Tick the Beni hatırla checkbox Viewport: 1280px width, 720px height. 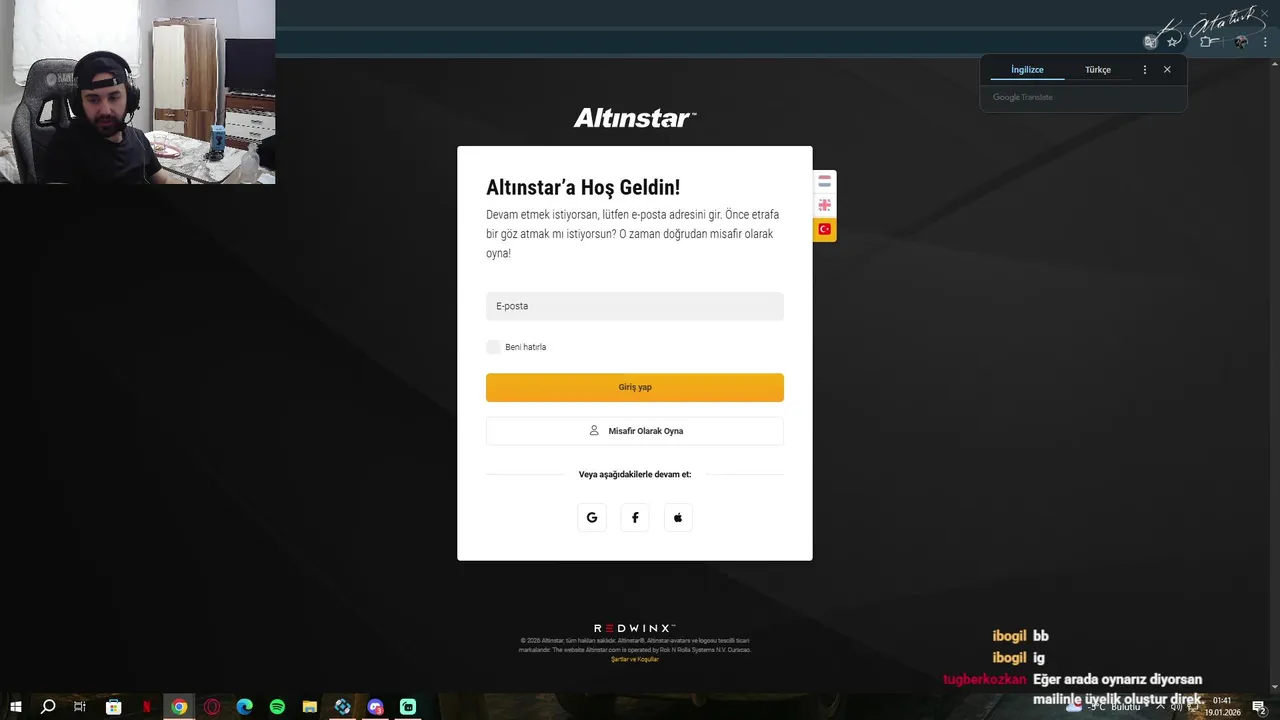[x=493, y=347]
